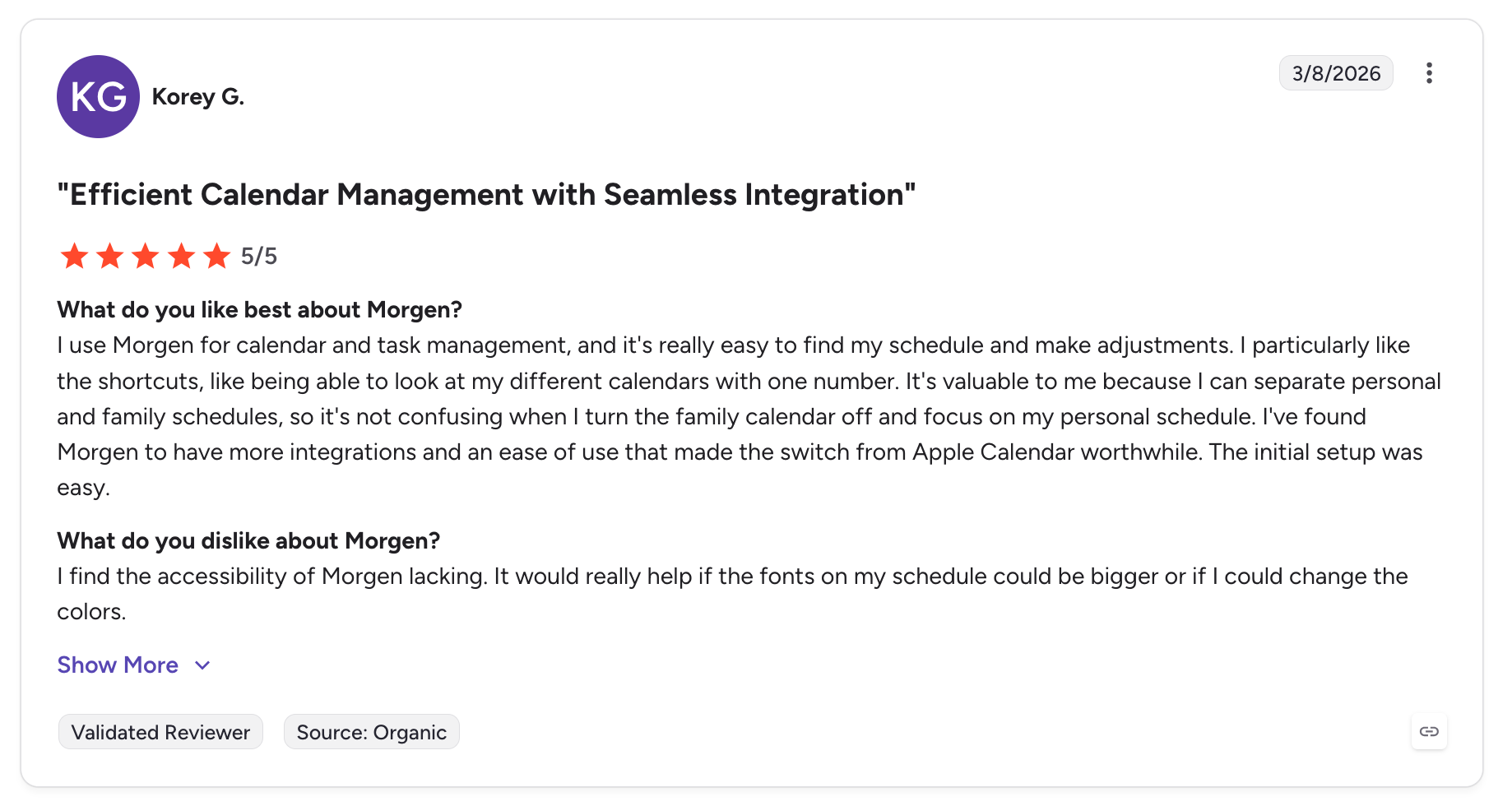Click the purple KG avatar circle

pyautogui.click(x=98, y=96)
